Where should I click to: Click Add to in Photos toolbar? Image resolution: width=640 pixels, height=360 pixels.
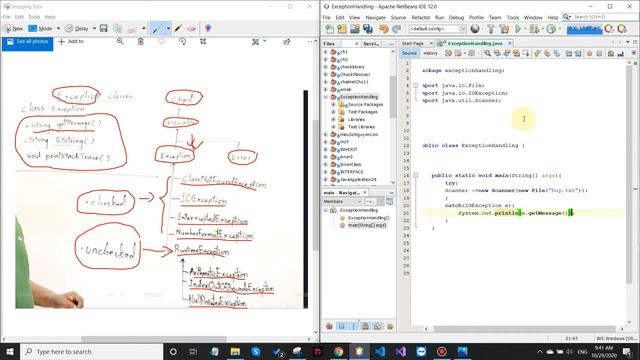(71, 41)
